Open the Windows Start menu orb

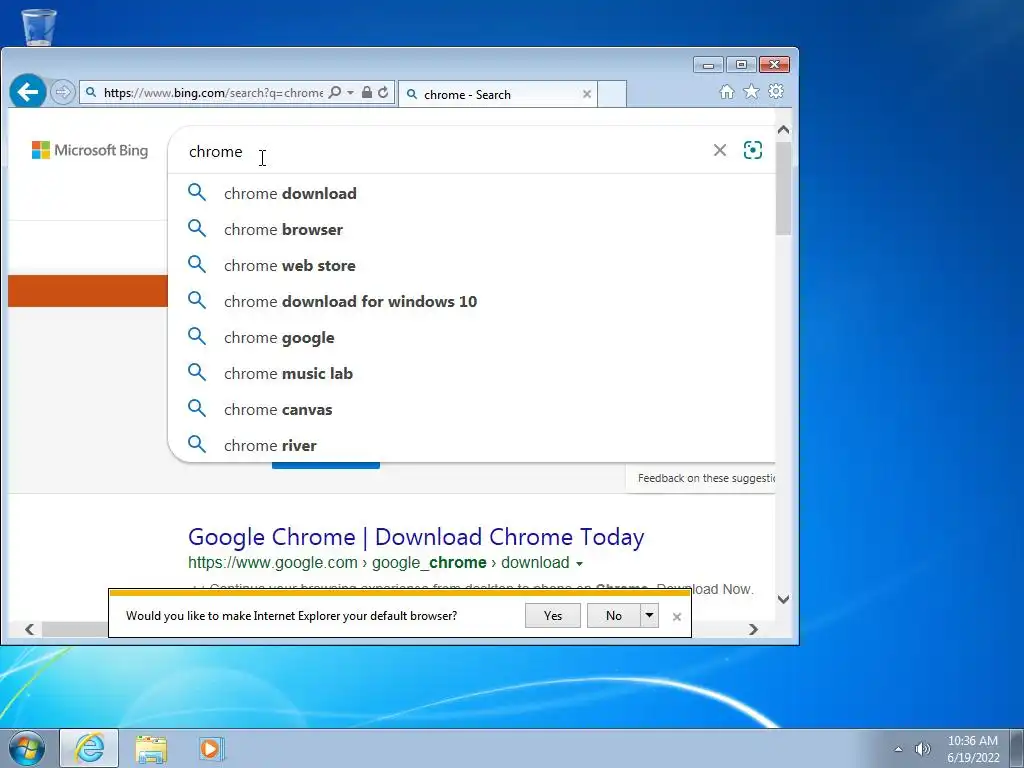click(x=27, y=748)
